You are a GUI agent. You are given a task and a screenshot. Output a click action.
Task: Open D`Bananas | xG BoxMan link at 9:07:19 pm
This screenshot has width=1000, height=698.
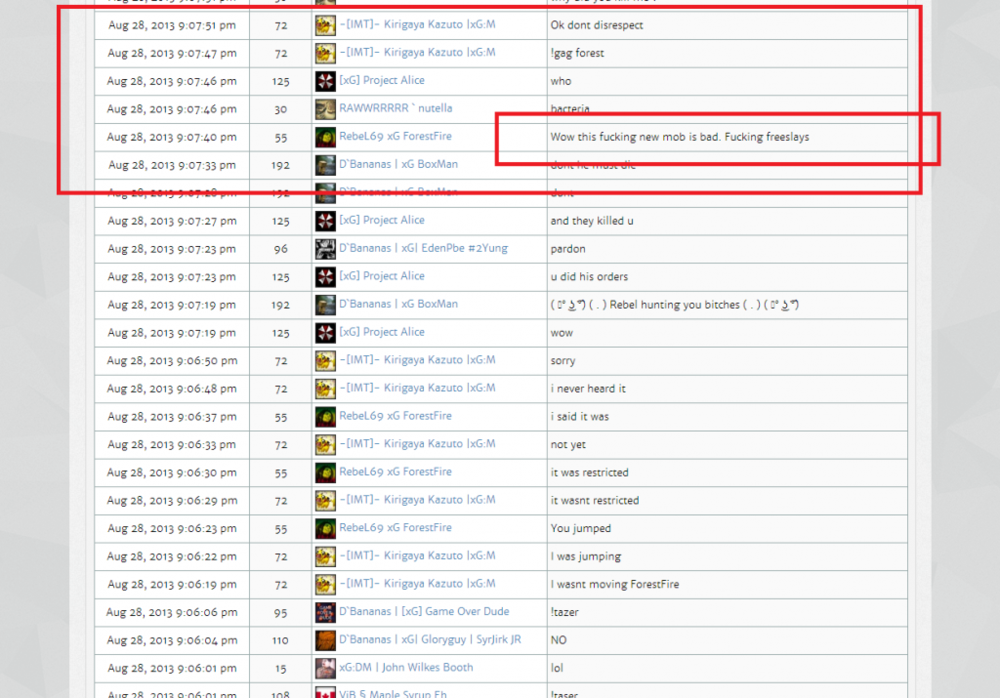click(x=399, y=304)
